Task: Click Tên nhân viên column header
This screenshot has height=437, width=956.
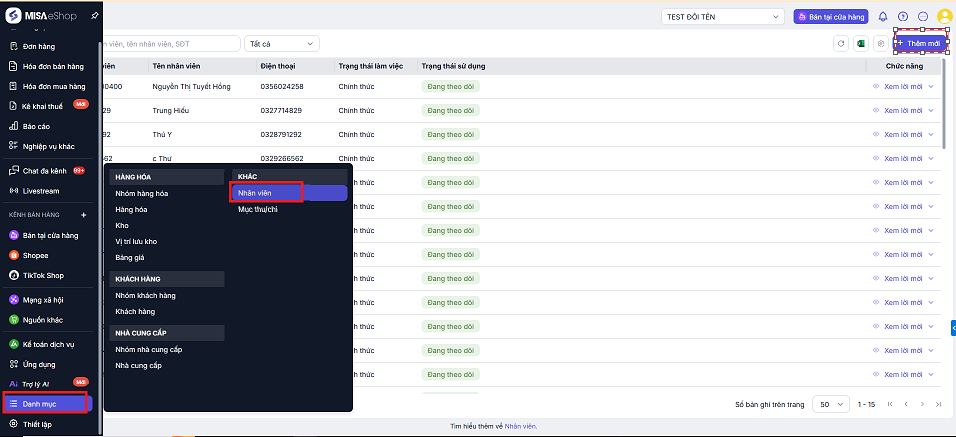Action: [176, 66]
